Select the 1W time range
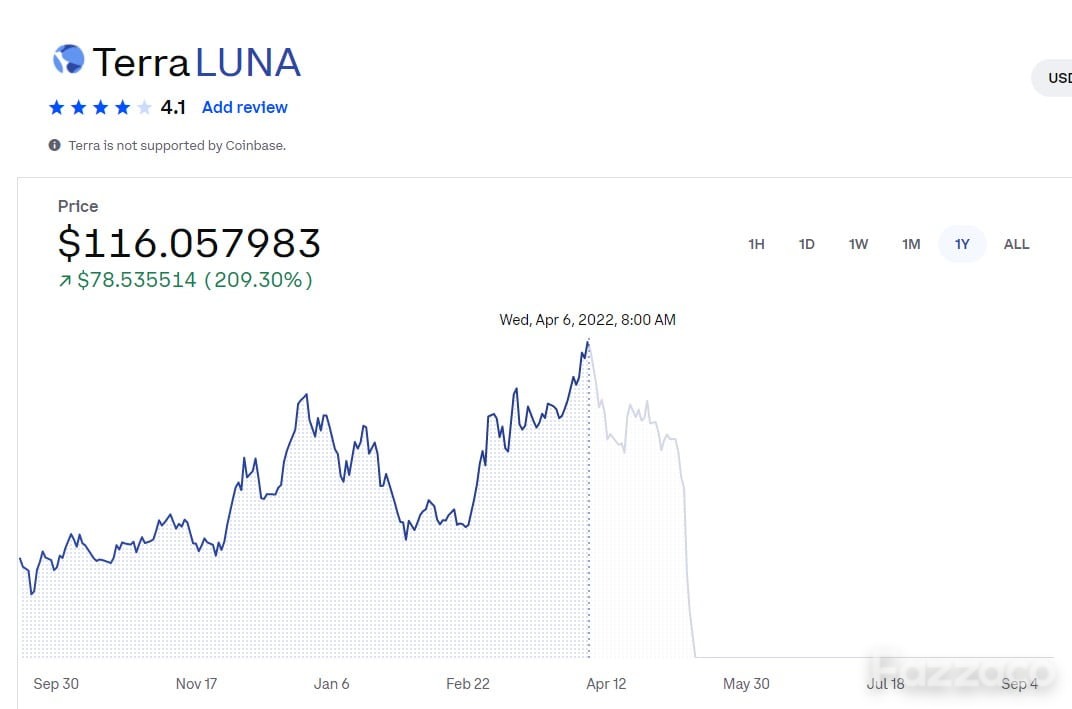This screenshot has width=1072, height=709. click(x=859, y=244)
